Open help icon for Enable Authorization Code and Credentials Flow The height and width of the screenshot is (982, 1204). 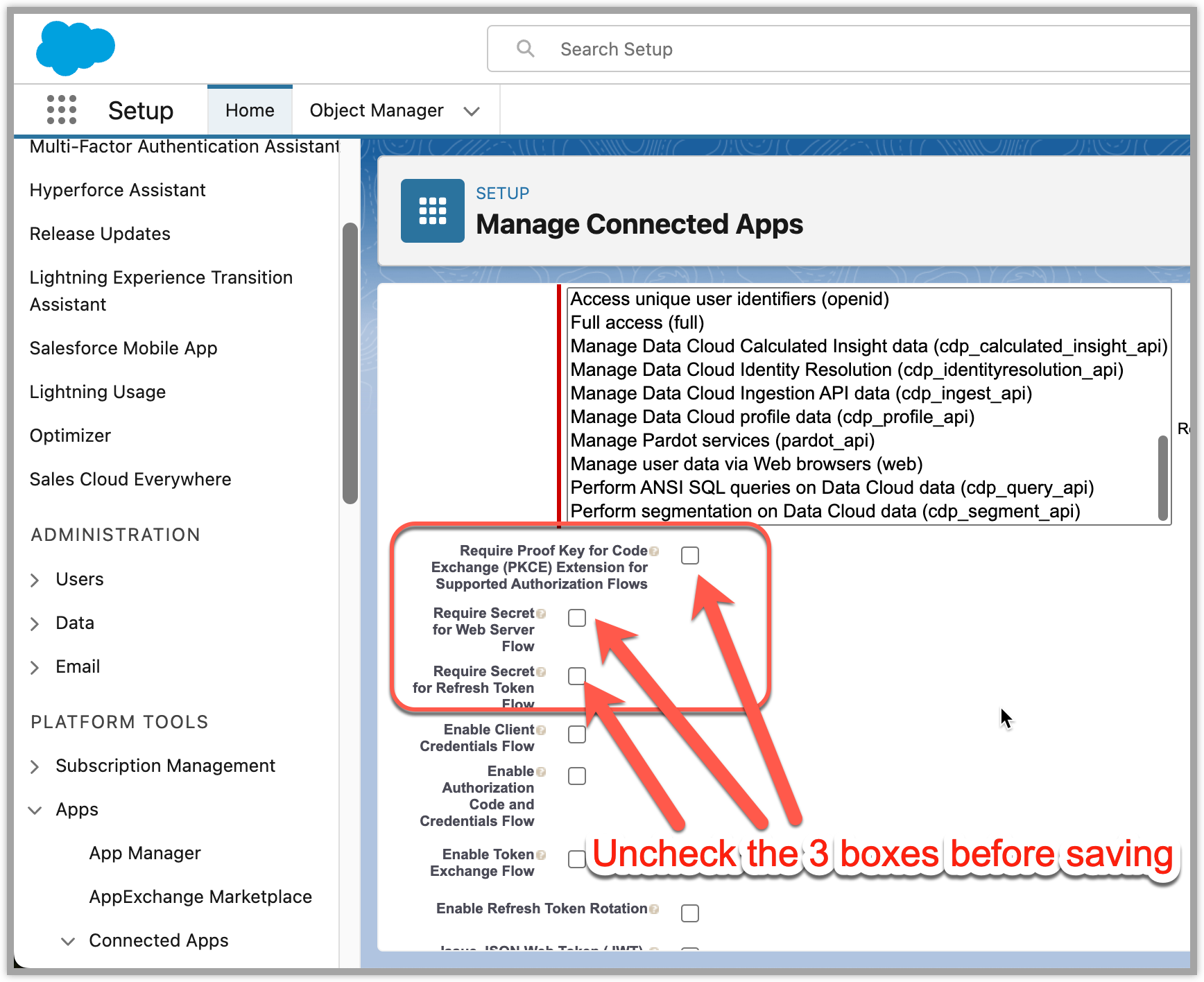point(541,772)
